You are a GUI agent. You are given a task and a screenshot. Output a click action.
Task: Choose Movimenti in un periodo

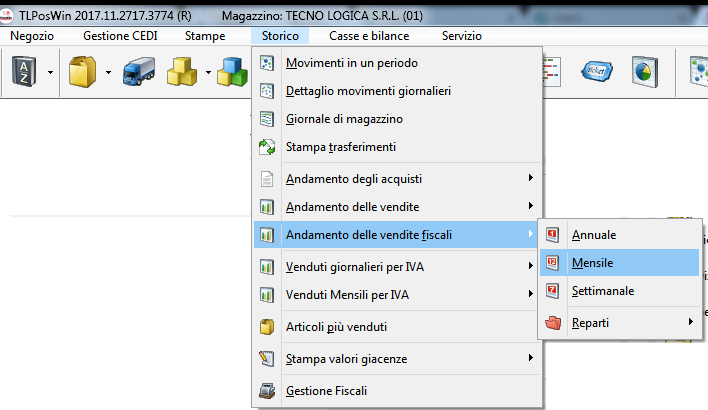352,63
